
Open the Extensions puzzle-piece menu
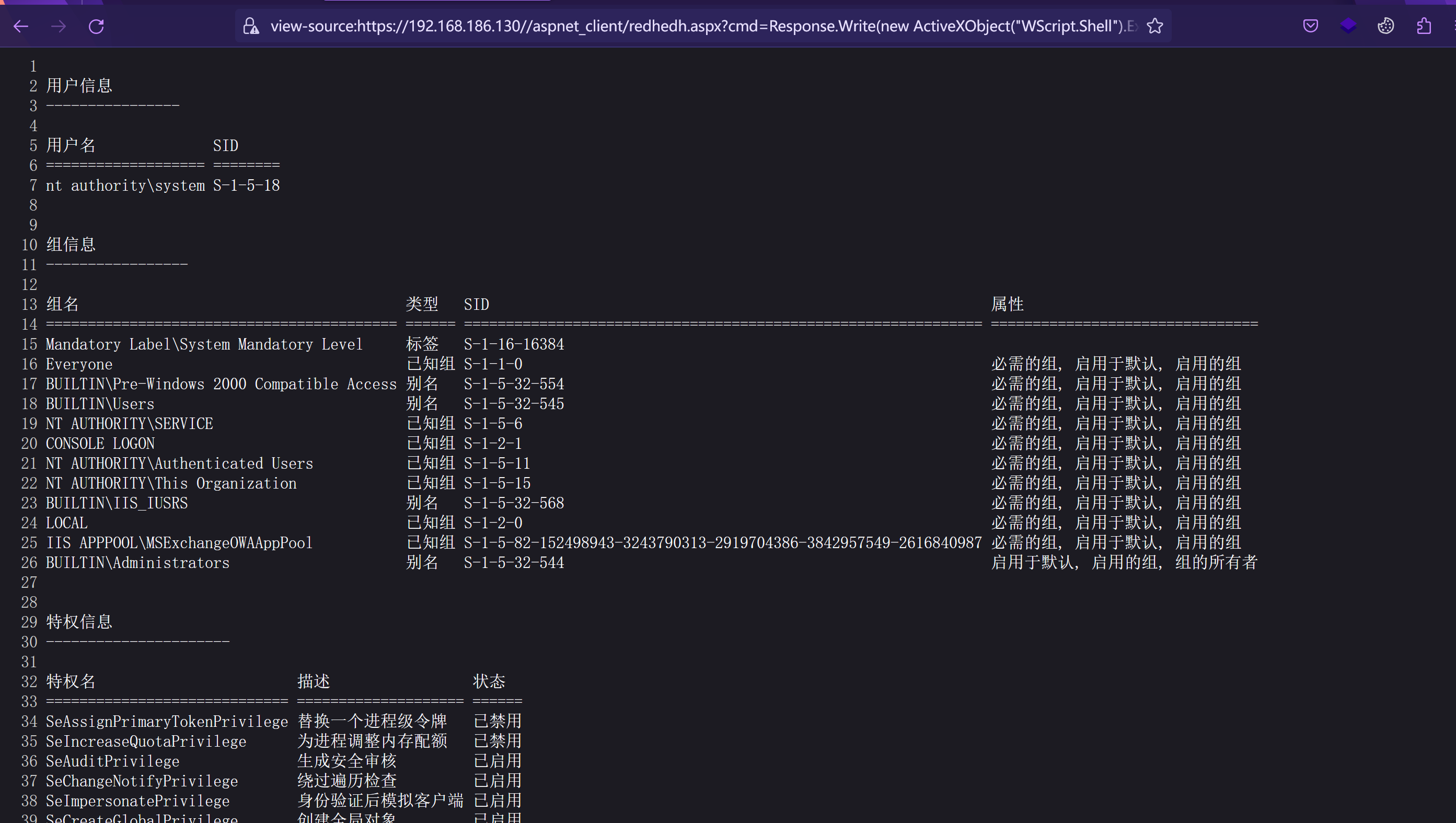click(1424, 26)
